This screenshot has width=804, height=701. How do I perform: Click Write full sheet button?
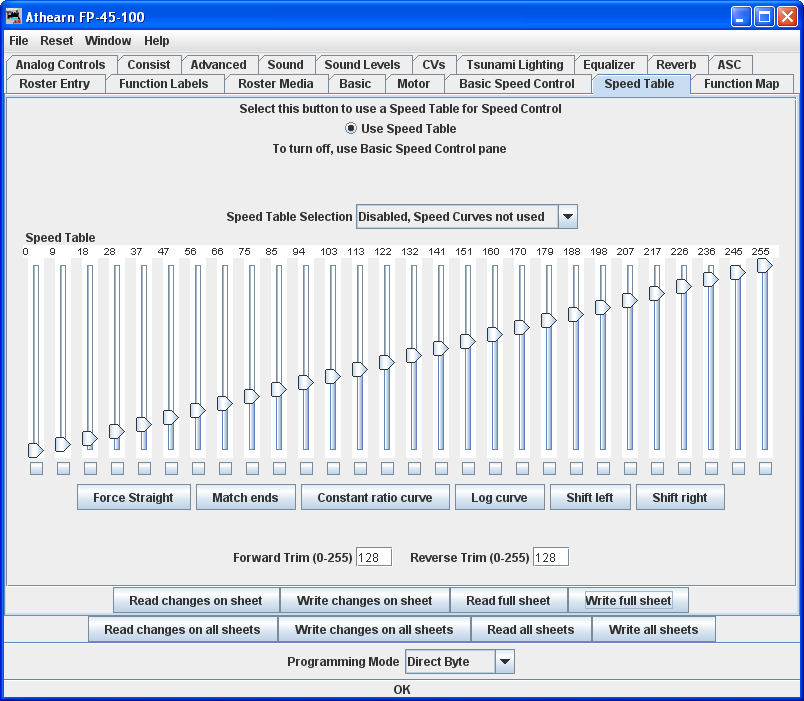[x=628, y=601]
